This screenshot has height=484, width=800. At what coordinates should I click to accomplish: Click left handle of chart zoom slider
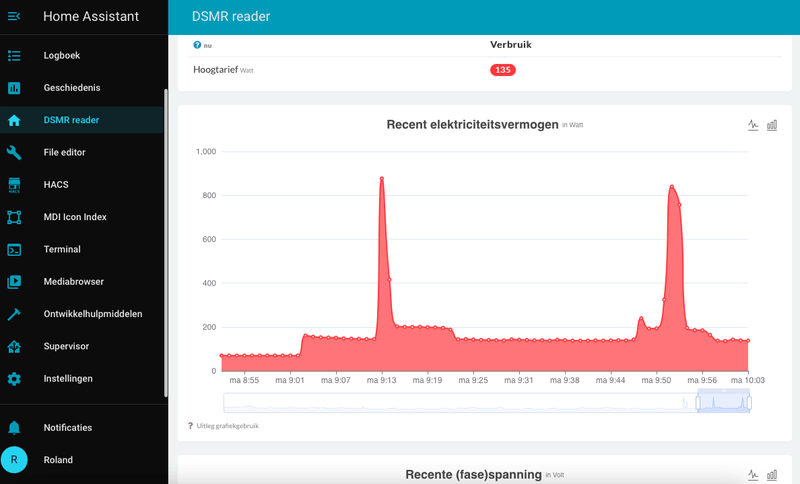(698, 403)
